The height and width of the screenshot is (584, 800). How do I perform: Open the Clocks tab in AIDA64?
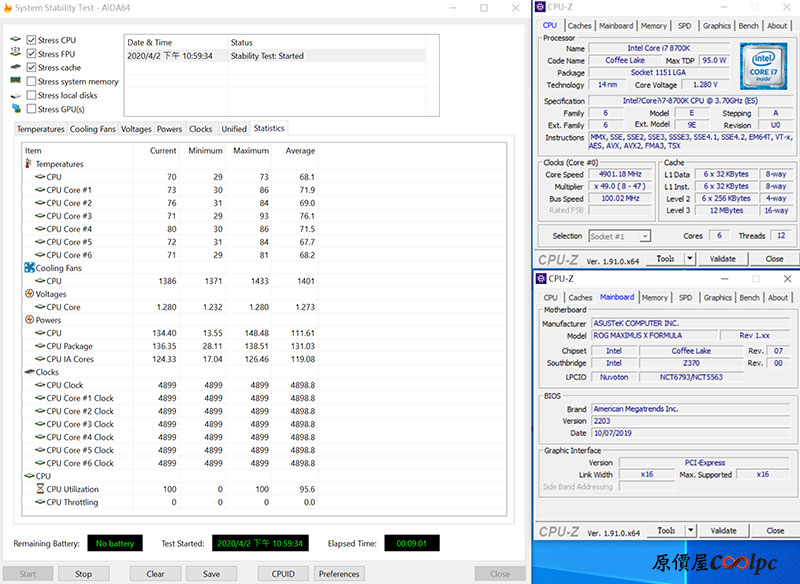(x=201, y=129)
